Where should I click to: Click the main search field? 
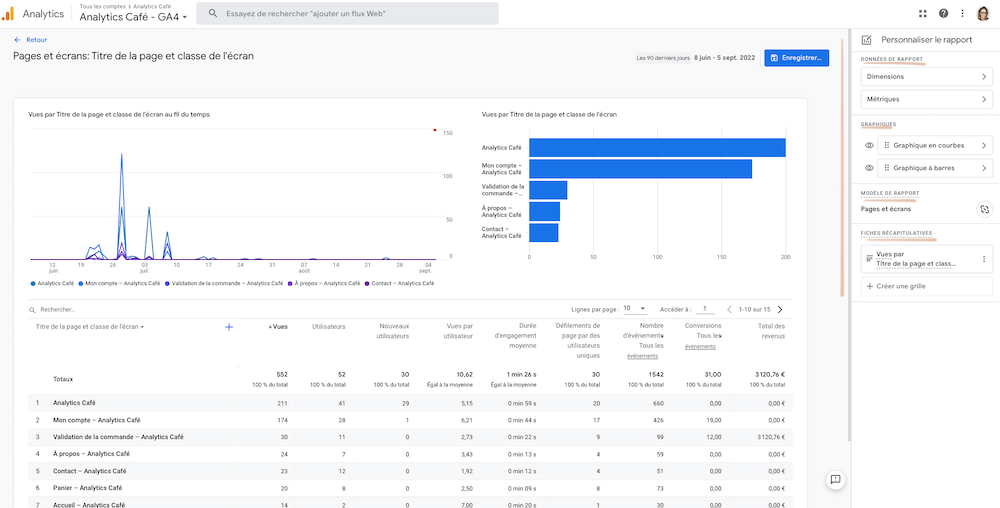coord(348,13)
